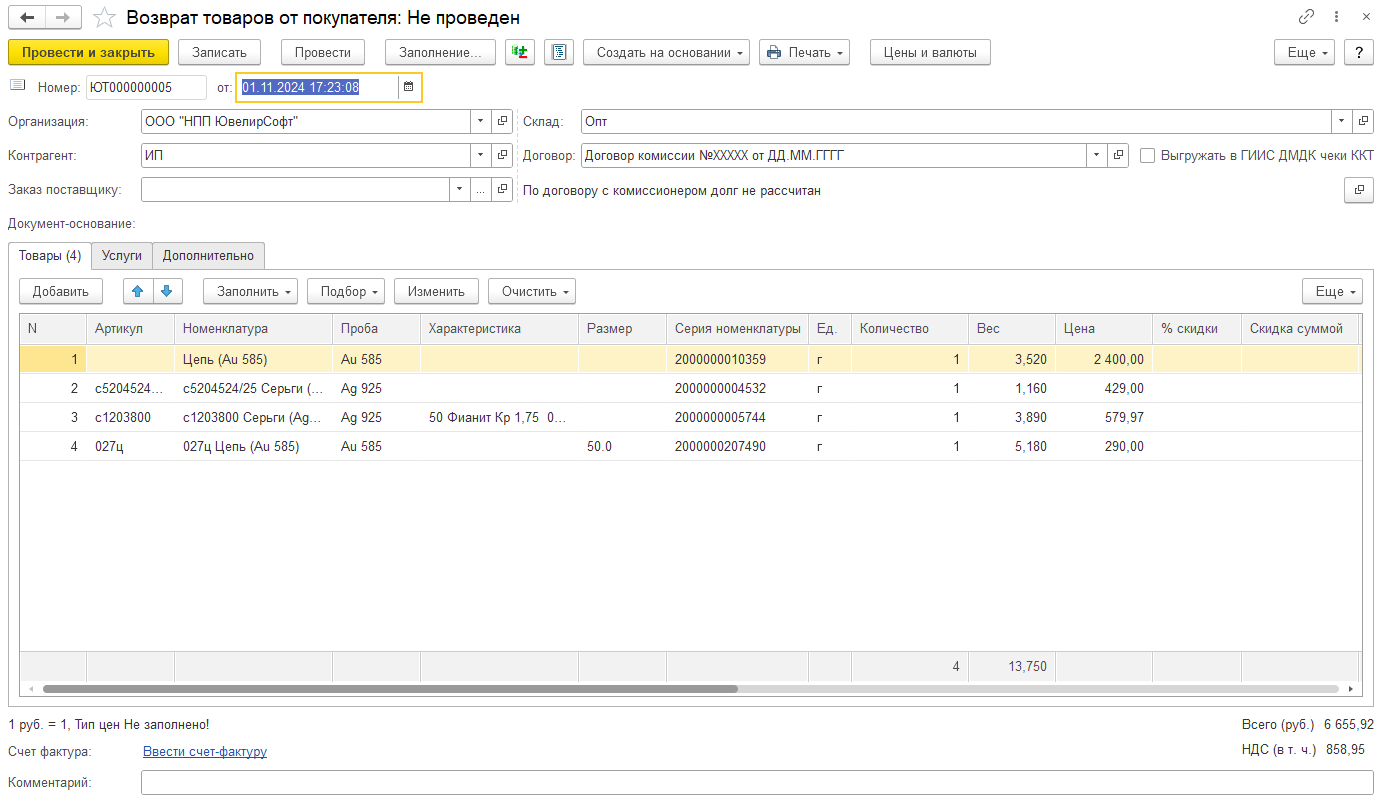Switch to the Дополнительно tab
This screenshot has width=1384, height=800.
(x=208, y=256)
